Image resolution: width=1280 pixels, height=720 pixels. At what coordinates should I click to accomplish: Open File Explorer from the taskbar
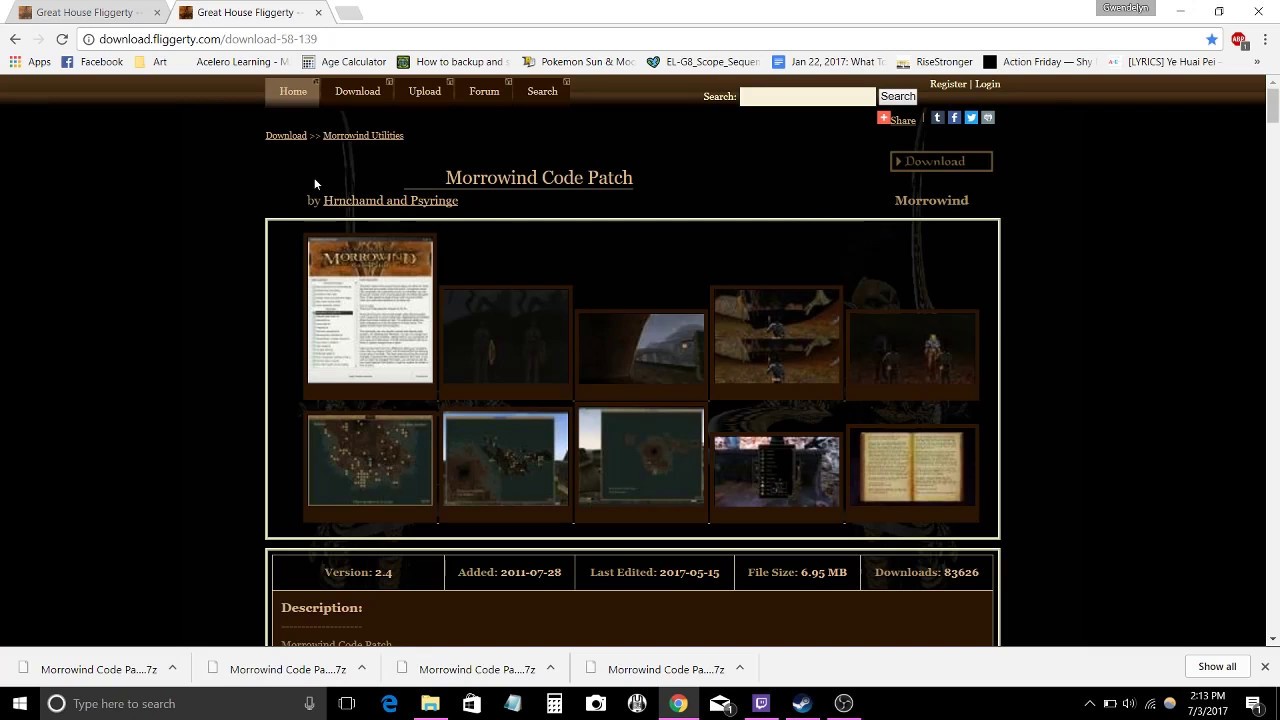430,704
